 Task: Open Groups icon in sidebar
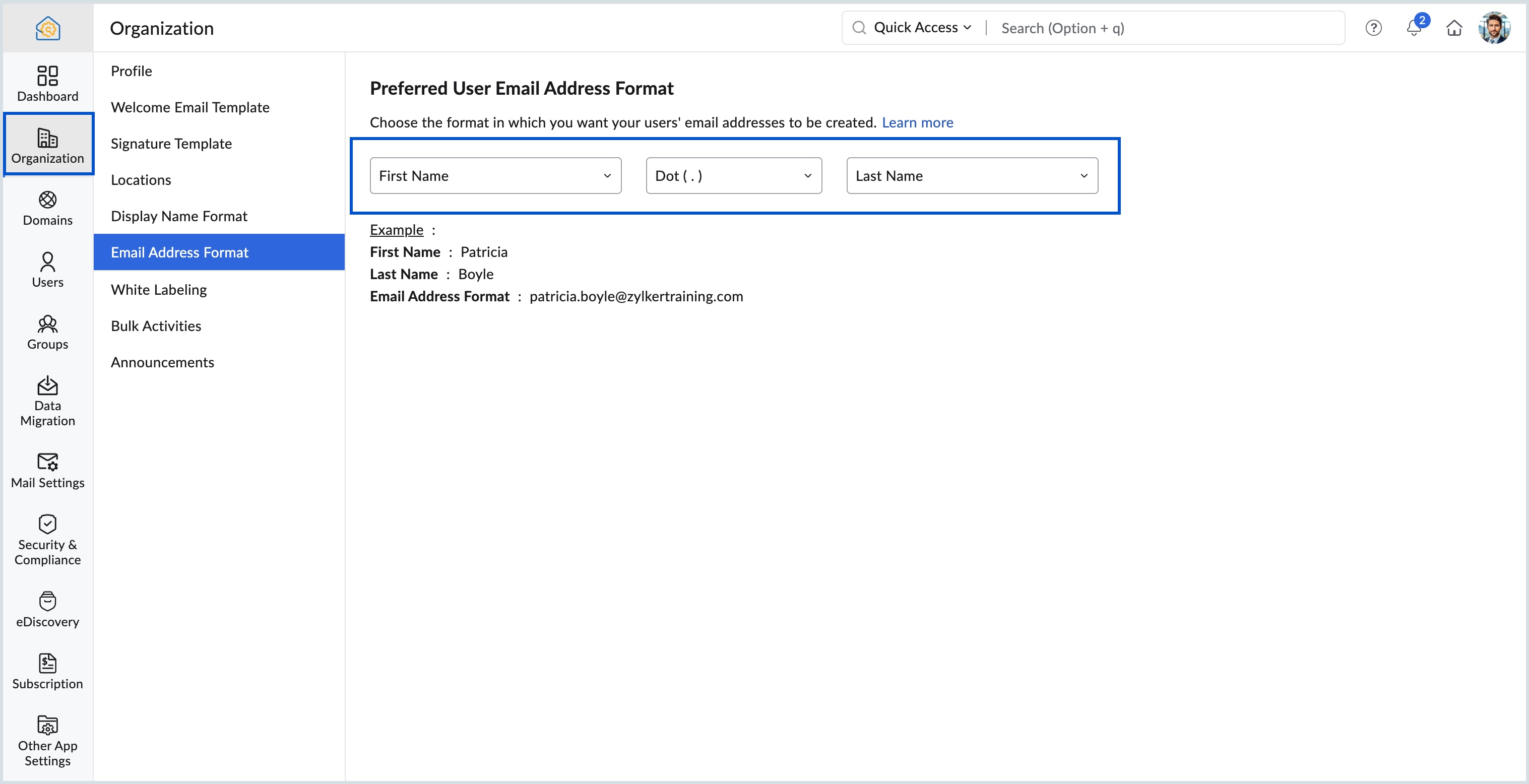coord(47,324)
